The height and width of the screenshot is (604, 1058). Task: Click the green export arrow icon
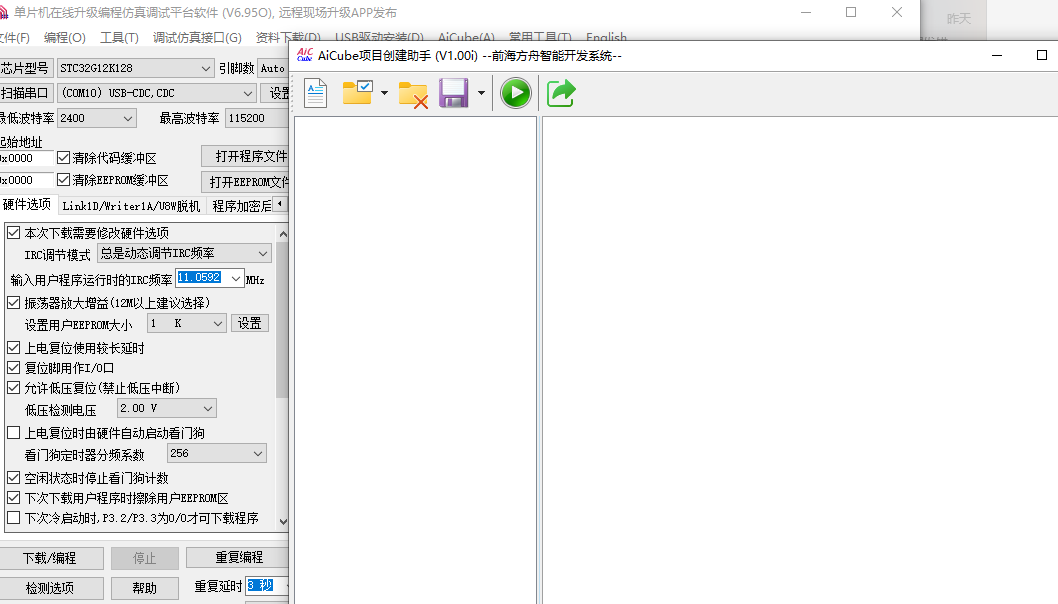coord(561,93)
